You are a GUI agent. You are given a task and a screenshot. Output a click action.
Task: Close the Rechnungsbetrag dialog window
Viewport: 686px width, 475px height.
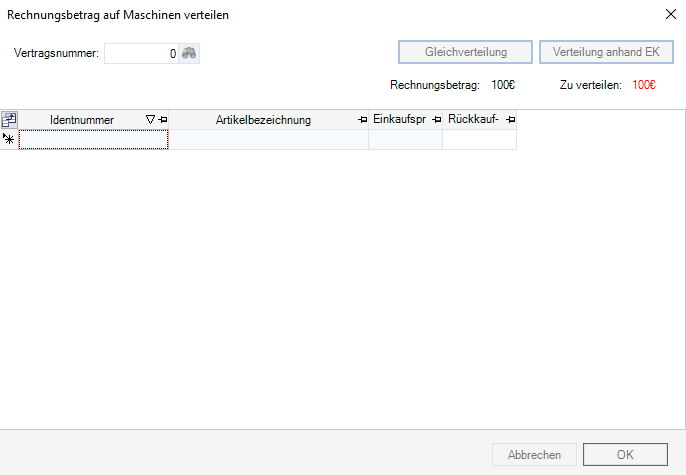point(669,14)
